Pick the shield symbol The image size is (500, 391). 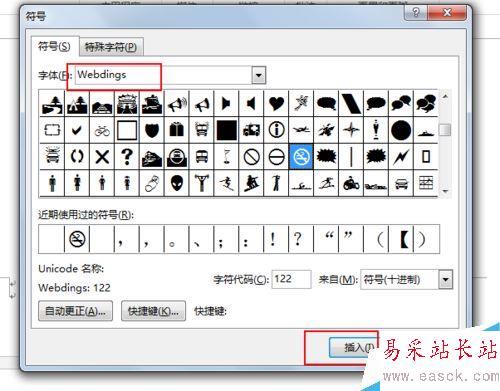(x=152, y=130)
